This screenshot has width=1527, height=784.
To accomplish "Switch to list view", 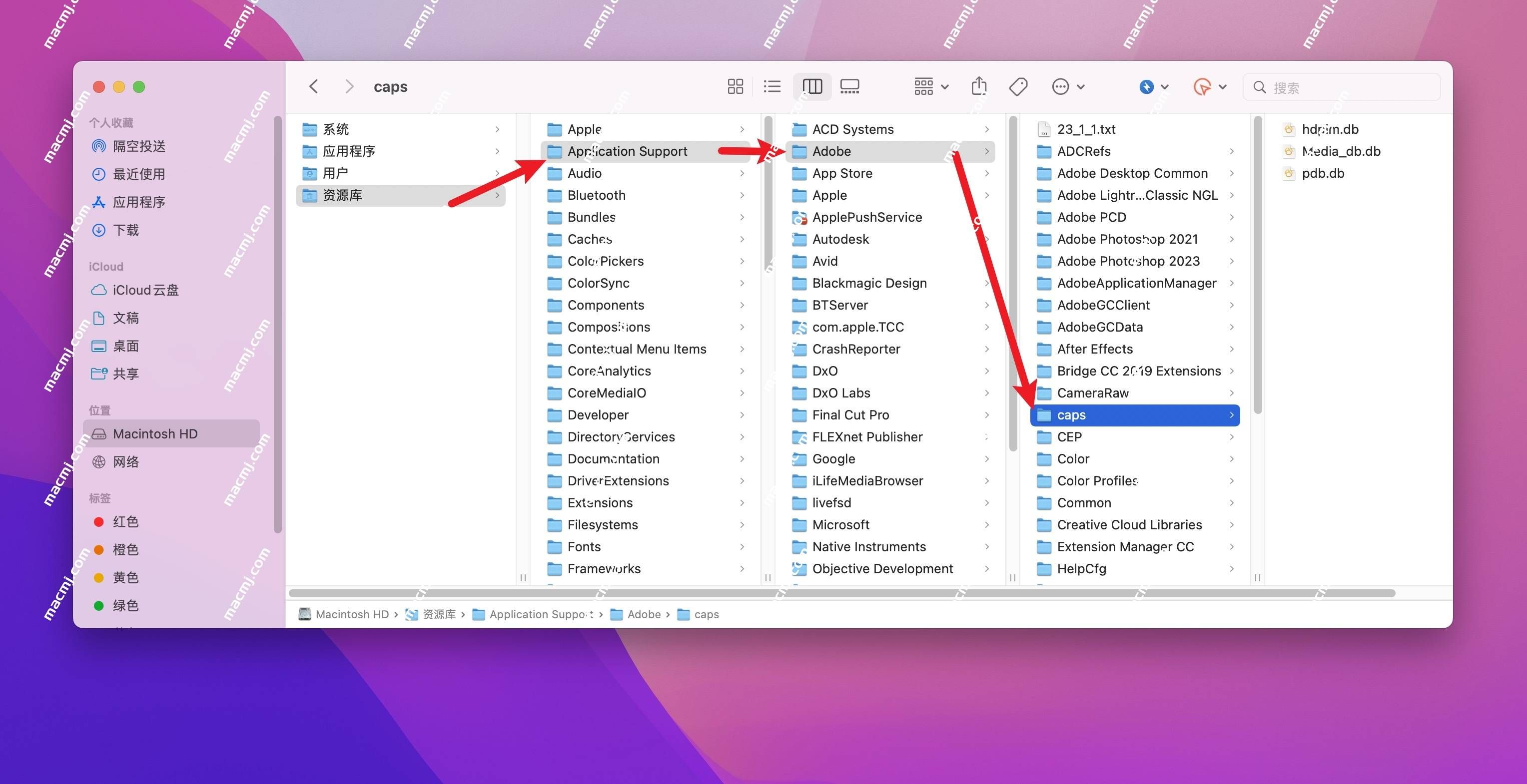I will [772, 86].
